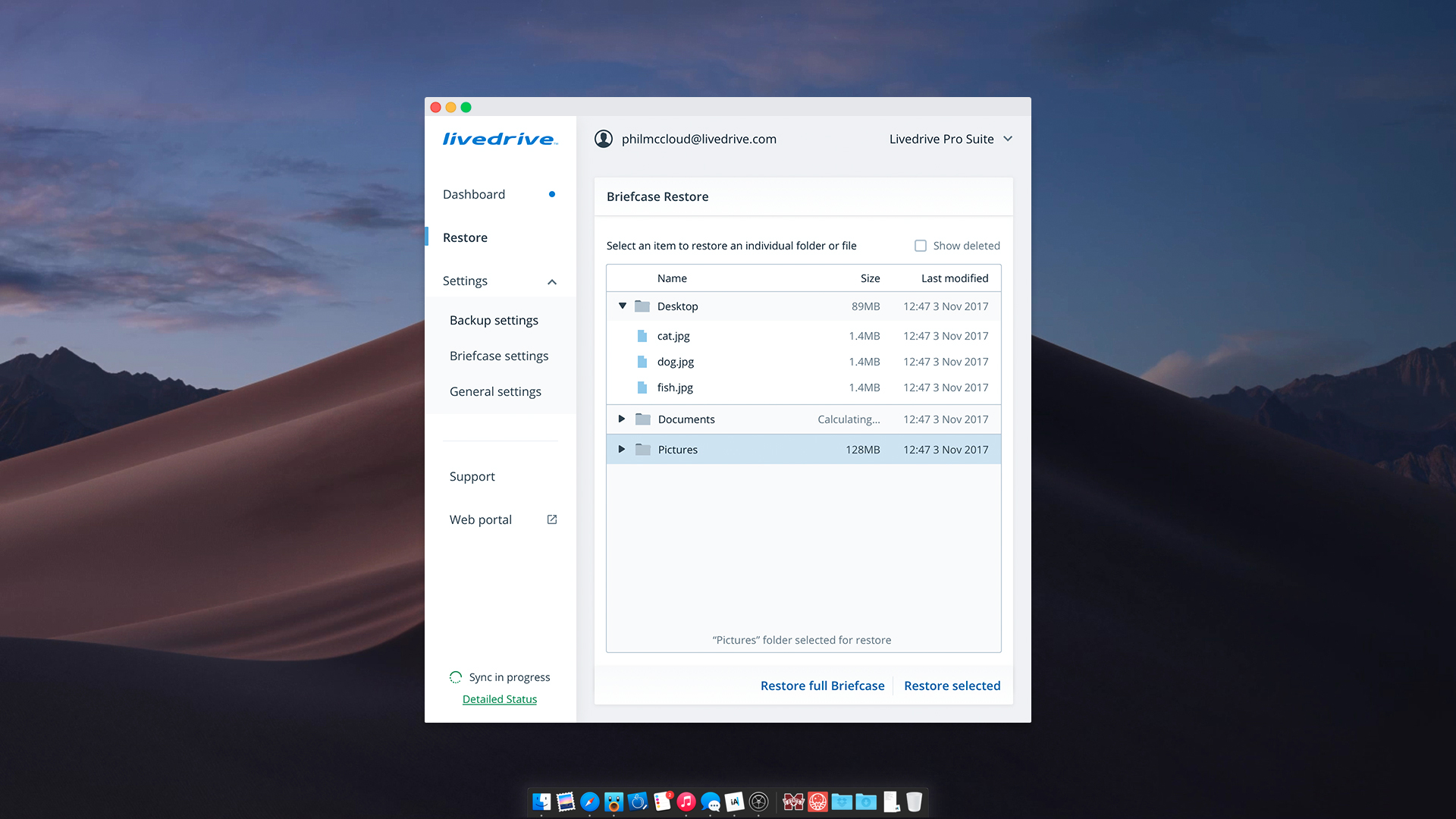Open Messages in the dock

click(711, 802)
